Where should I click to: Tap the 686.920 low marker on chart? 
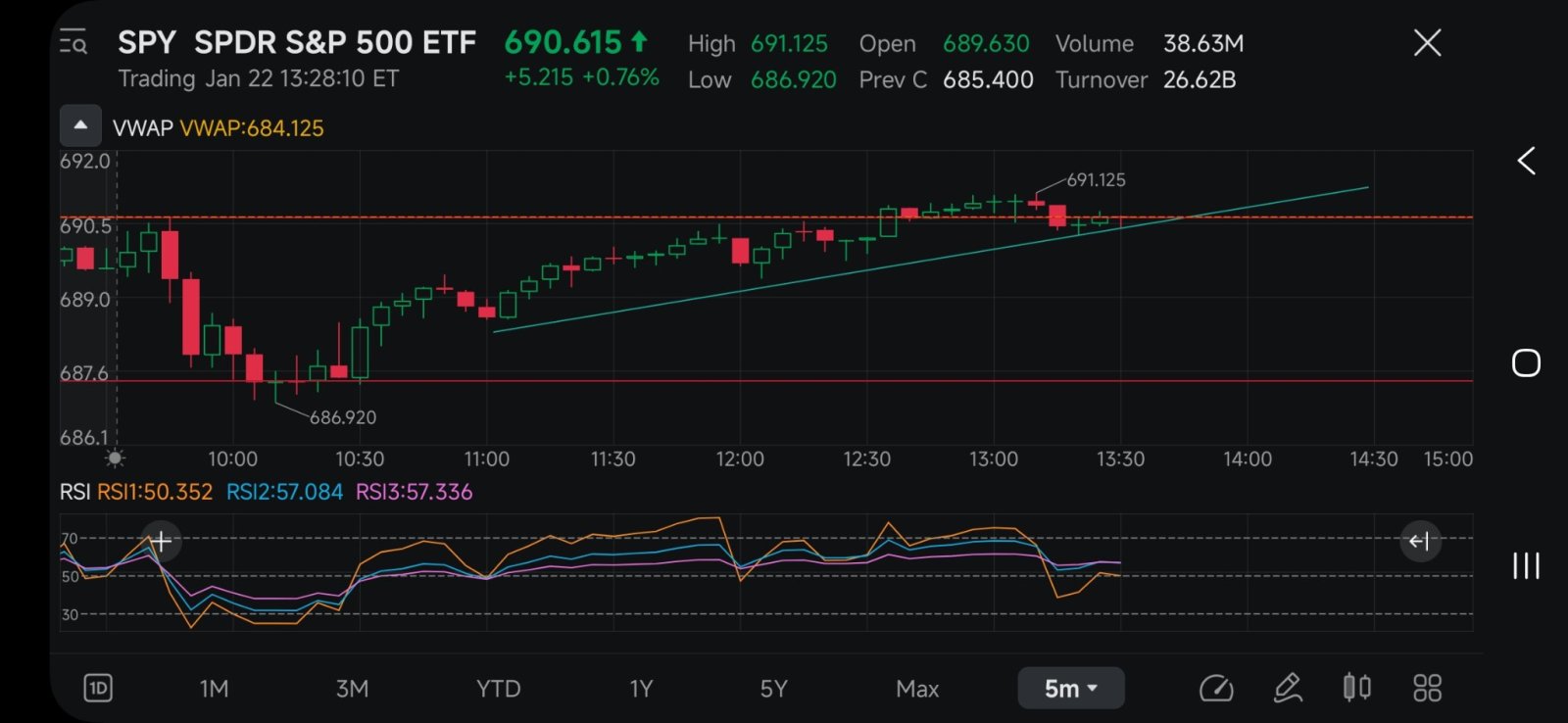point(343,417)
